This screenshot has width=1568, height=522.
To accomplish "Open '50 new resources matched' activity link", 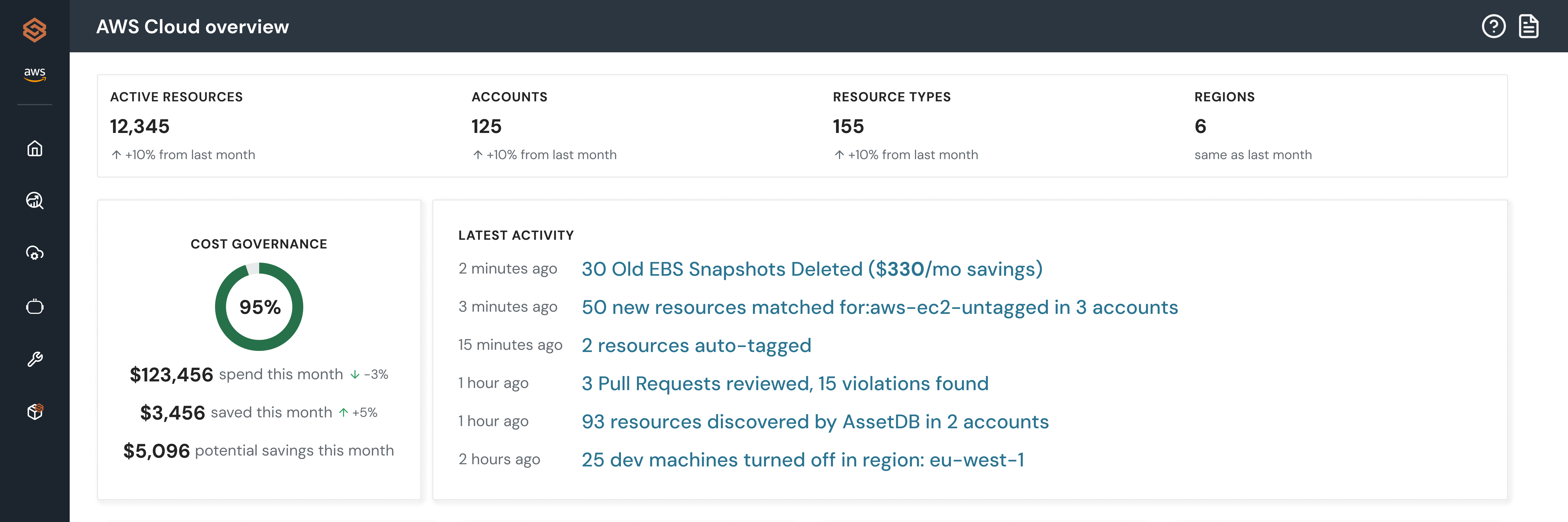I will [879, 307].
